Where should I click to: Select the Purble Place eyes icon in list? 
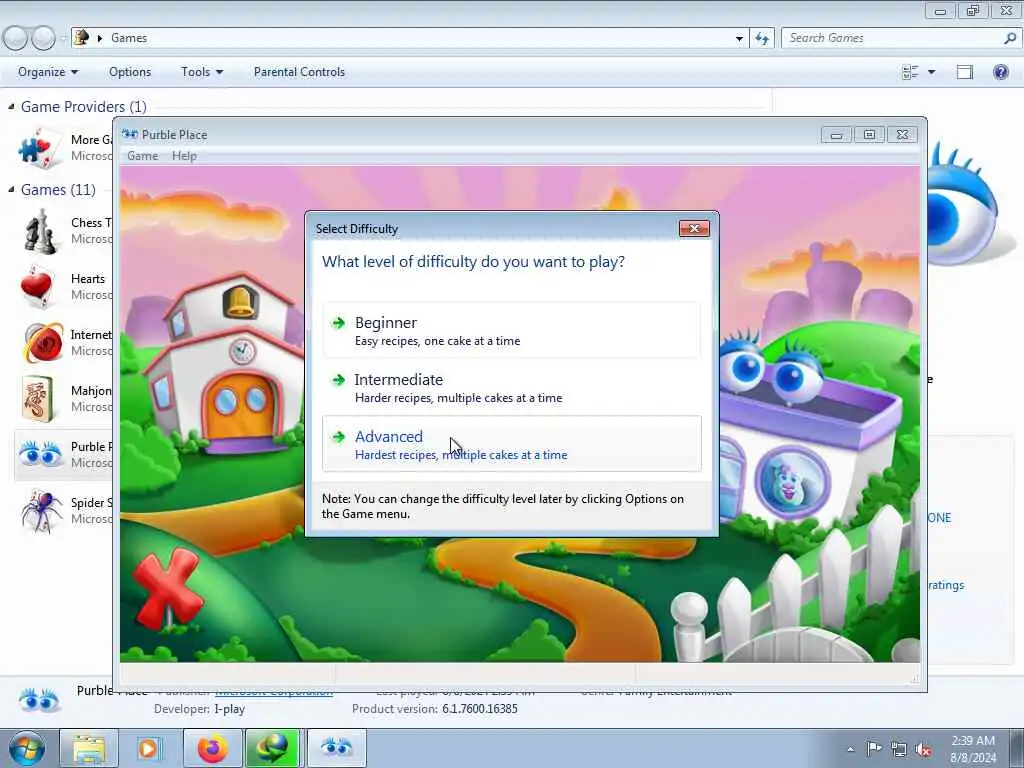[39, 453]
